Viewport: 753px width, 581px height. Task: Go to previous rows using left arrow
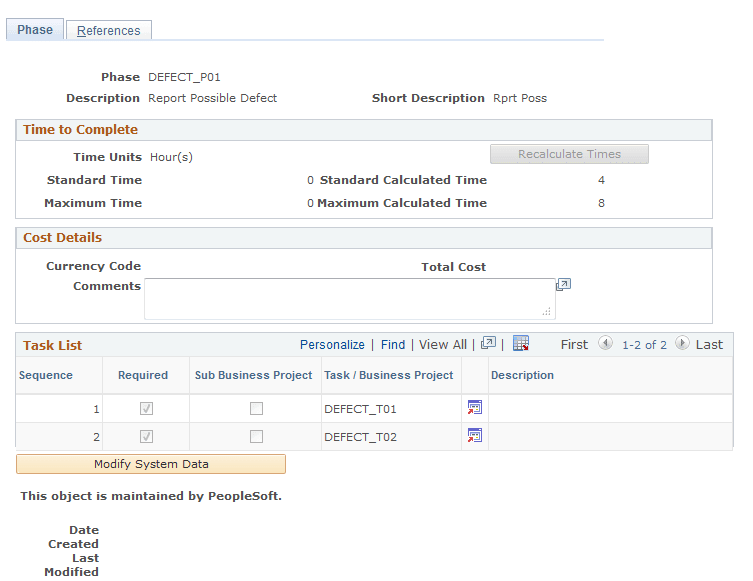point(605,343)
